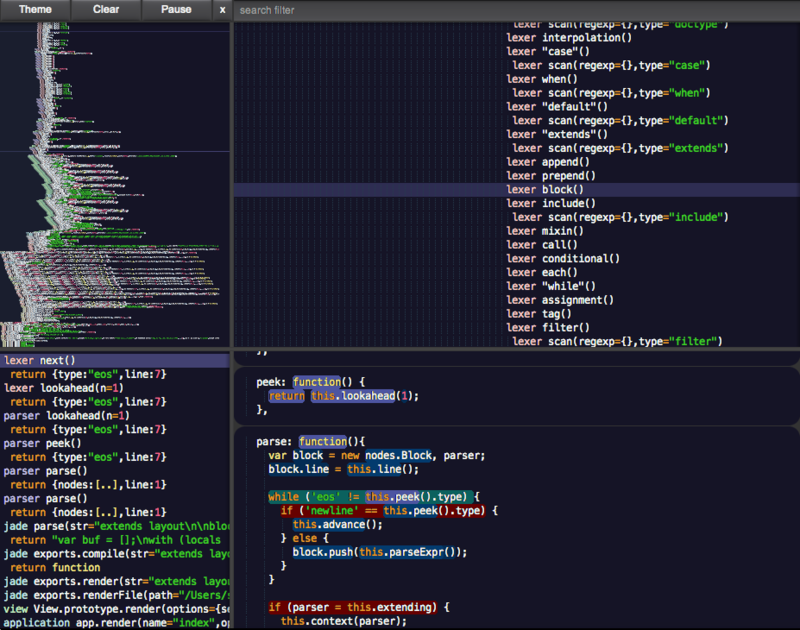
Task: Select 'jade exports.render(str=...' stack entry
Action: click(x=116, y=581)
